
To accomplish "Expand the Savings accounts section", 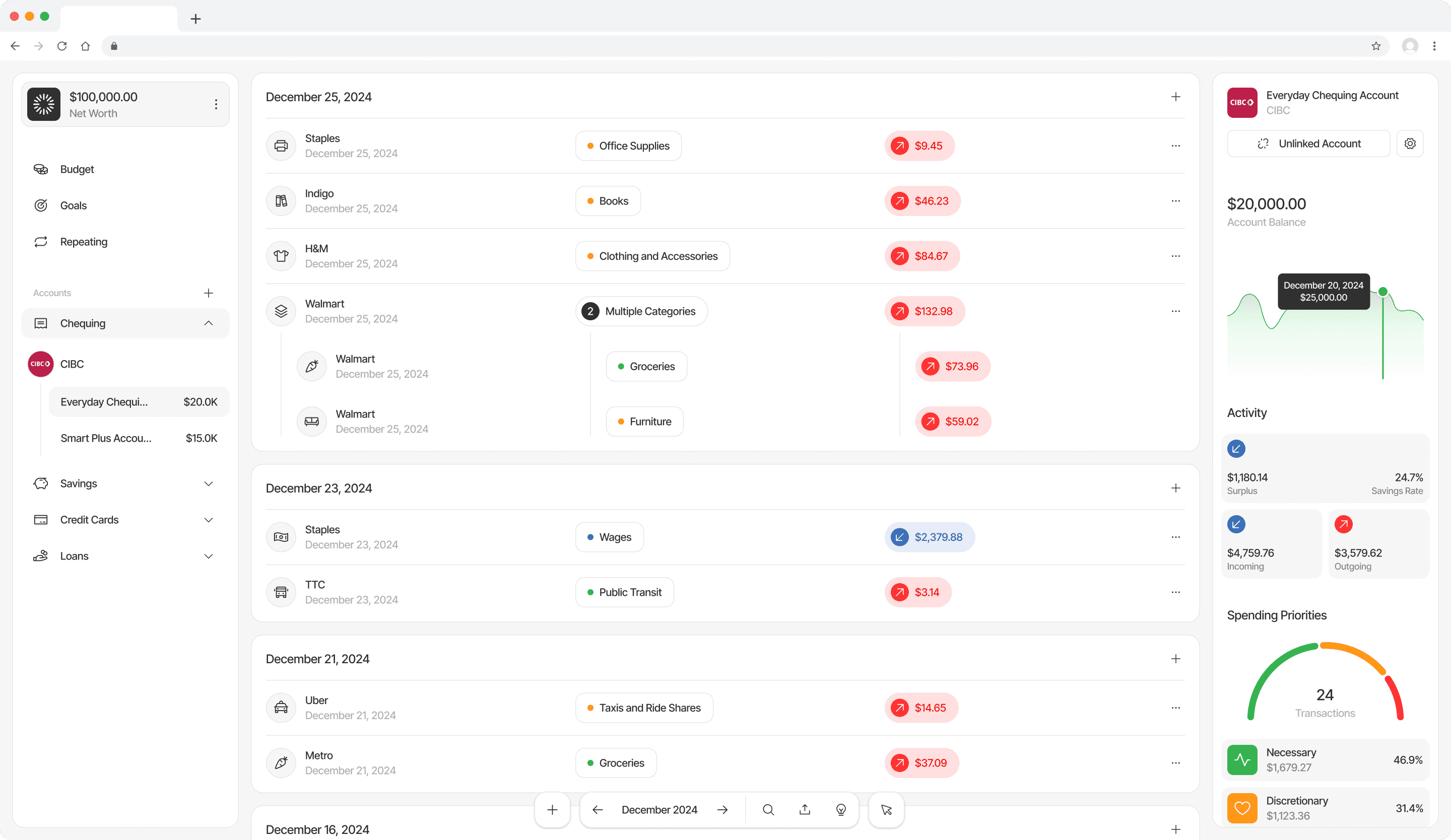I will (209, 484).
